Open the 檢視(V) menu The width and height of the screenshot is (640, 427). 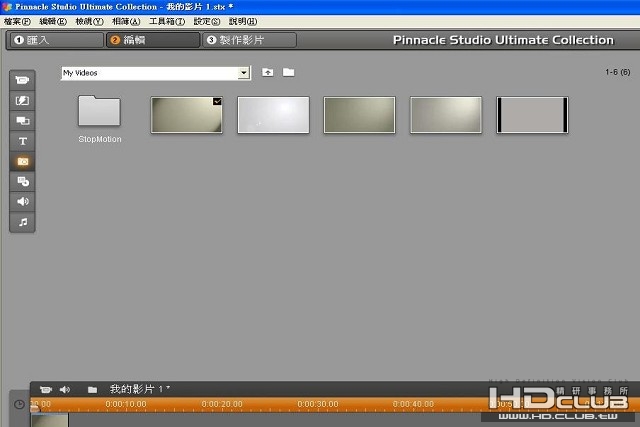pyautogui.click(x=89, y=22)
